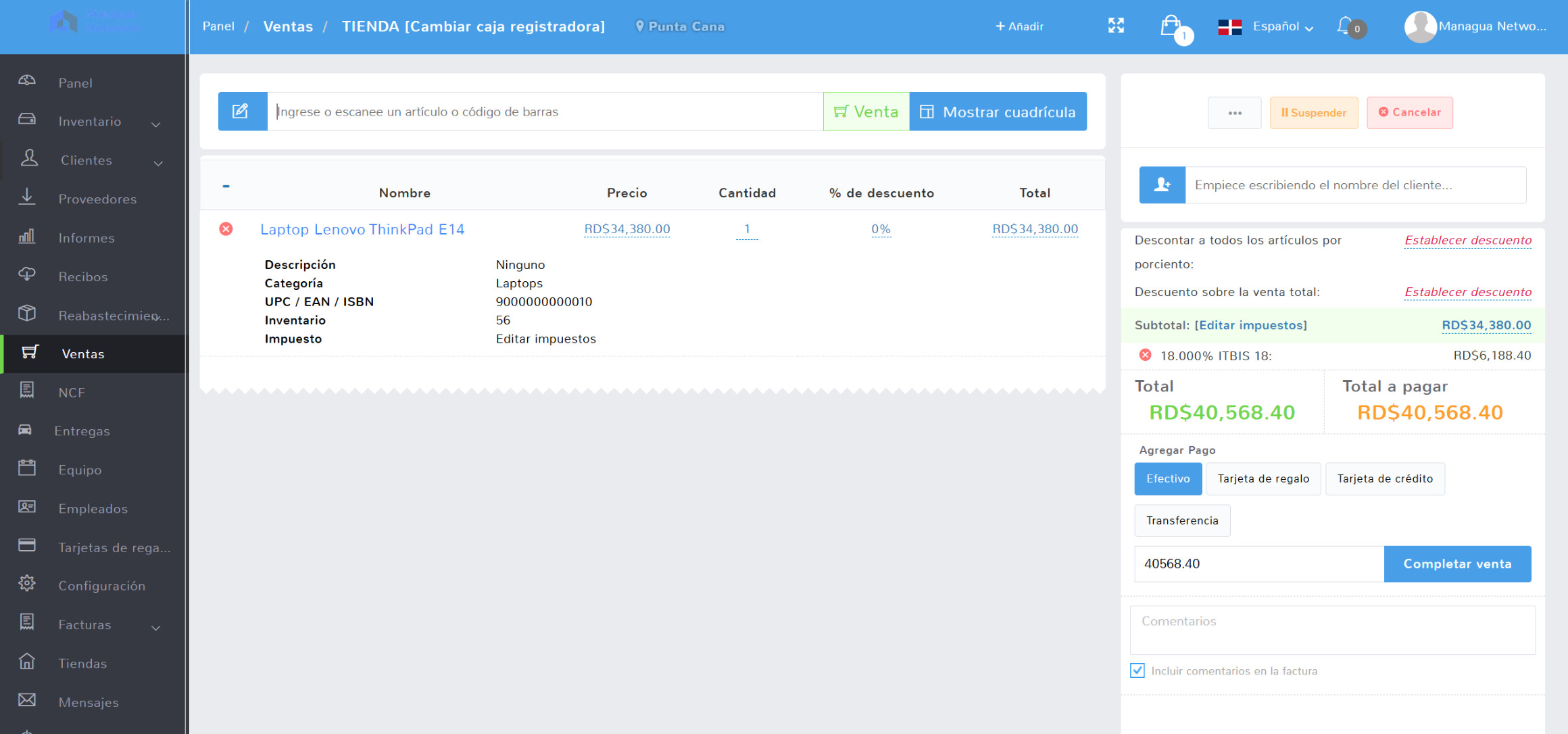Toggle the Venta mode button
Viewport: 1568px width, 734px height.
[x=866, y=112]
